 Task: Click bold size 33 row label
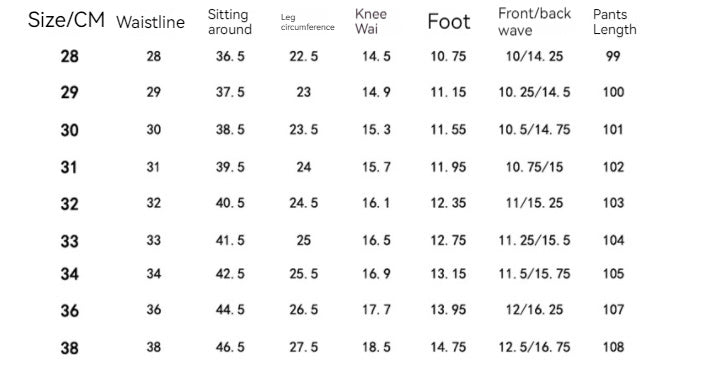70,241
